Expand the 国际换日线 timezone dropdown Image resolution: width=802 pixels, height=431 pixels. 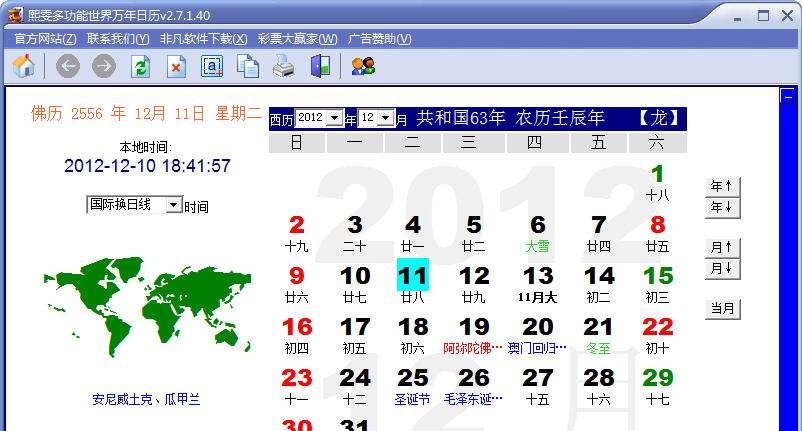pos(173,205)
